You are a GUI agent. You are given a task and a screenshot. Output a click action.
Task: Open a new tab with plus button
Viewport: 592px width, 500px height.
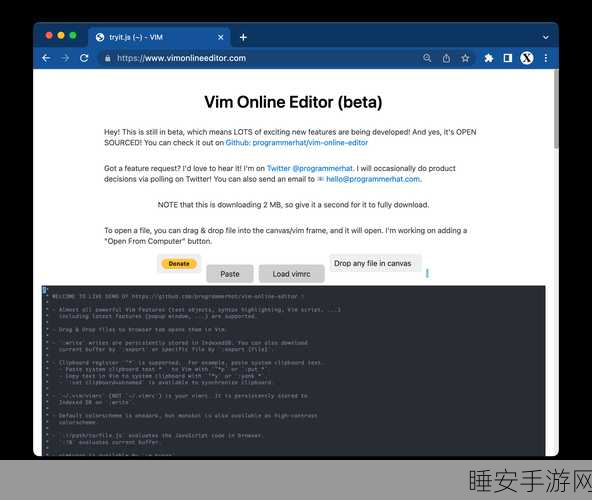pyautogui.click(x=243, y=37)
